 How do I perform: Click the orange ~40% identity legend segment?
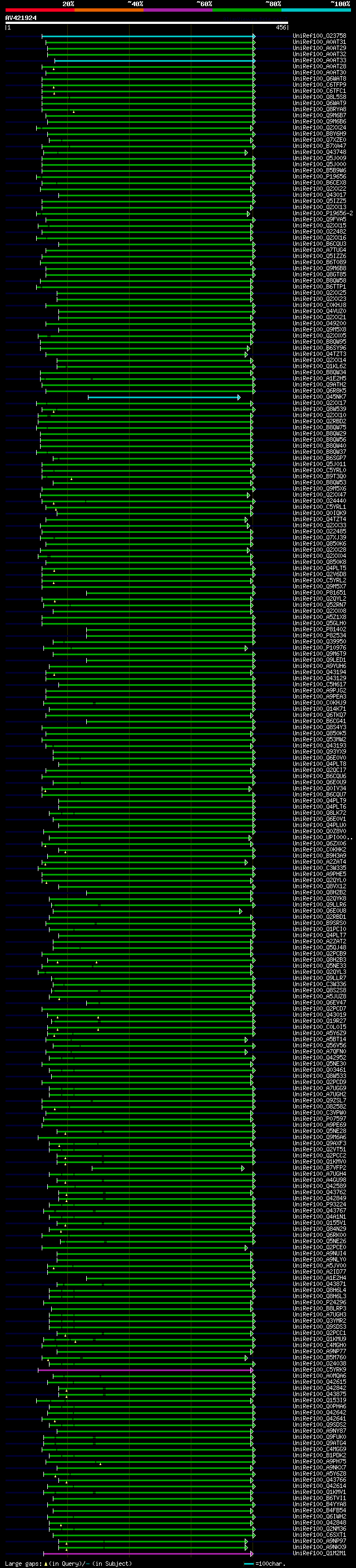click(109, 11)
